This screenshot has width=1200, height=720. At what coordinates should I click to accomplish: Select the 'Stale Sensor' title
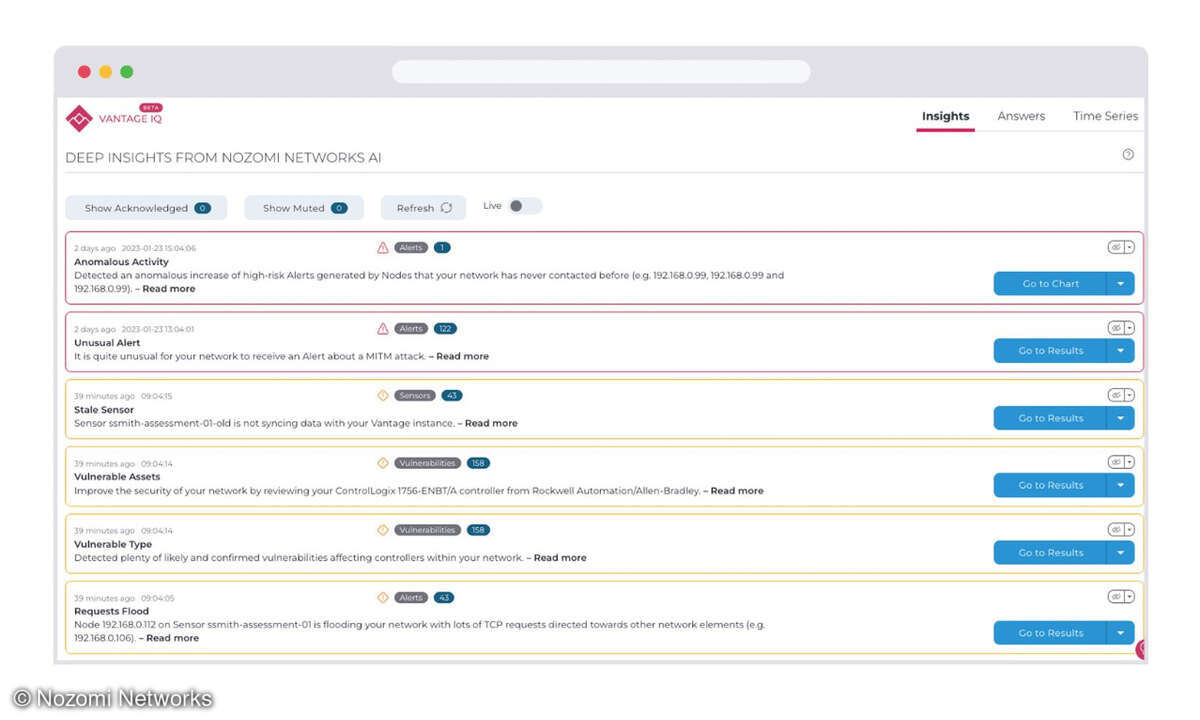tap(104, 410)
